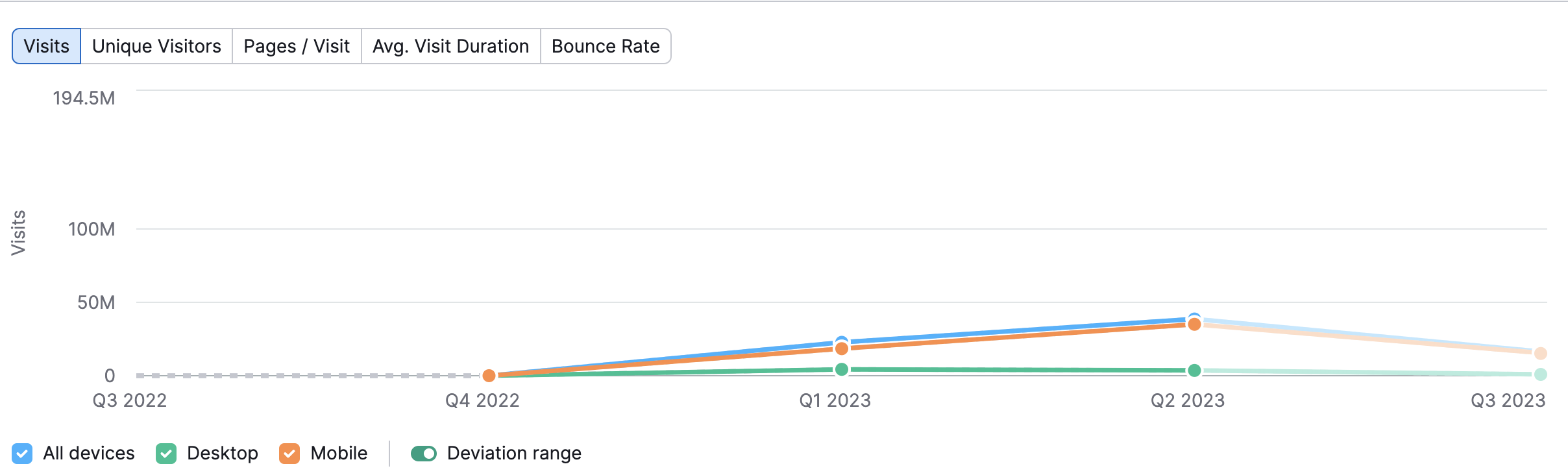The height and width of the screenshot is (475, 1568).
Task: Toggle the Desktop series checkbox
Action: [x=166, y=453]
